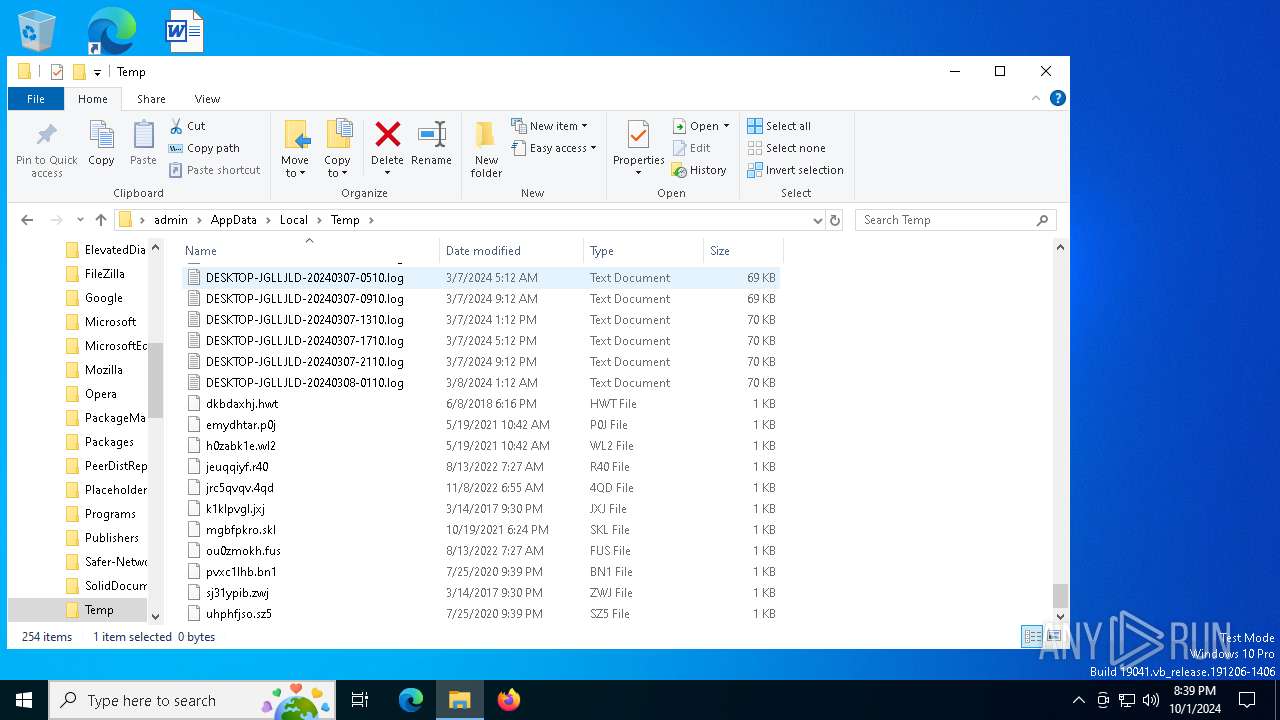Select the Mozilla folder in tree
This screenshot has height=720, width=1280.
[104, 370]
